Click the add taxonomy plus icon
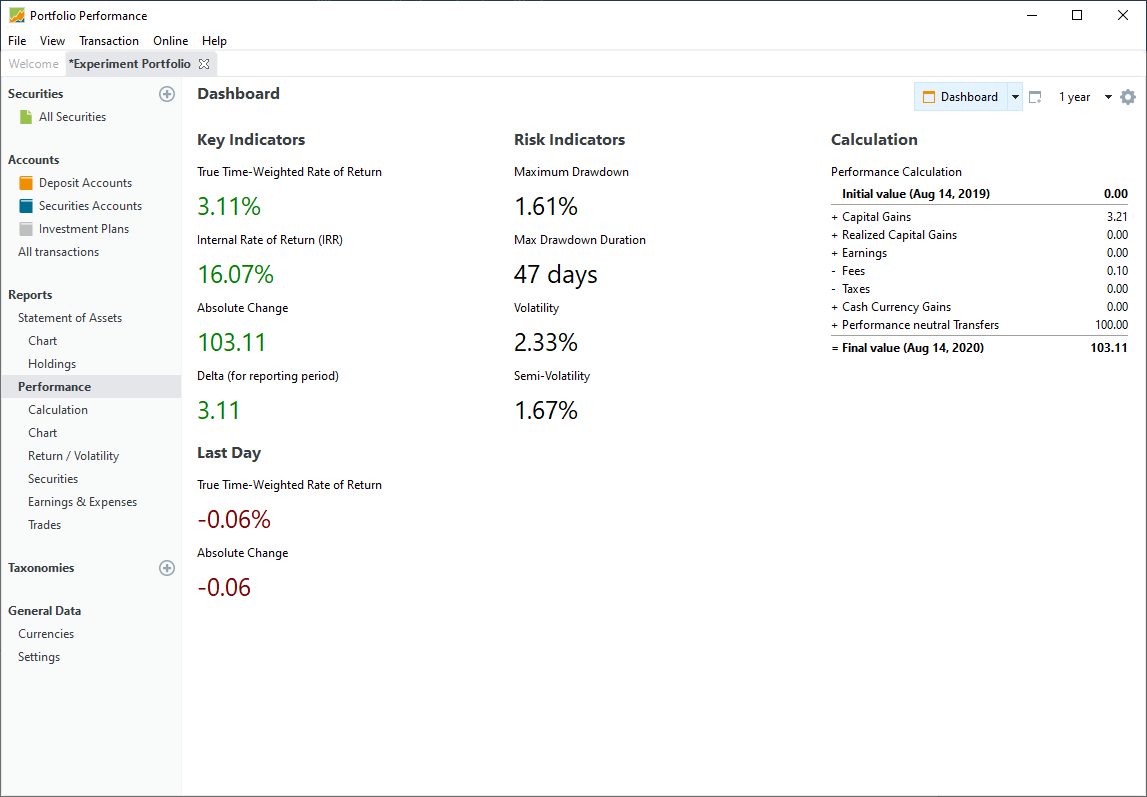Viewport: 1147px width, 797px height. pos(167,568)
